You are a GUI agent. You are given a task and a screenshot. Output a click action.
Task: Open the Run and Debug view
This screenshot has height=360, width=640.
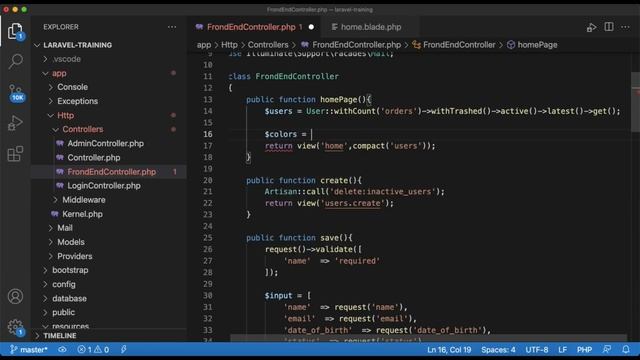coord(16,123)
